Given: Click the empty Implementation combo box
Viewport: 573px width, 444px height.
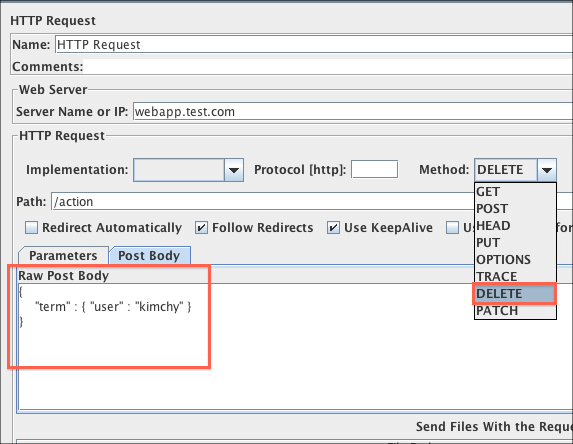Looking at the screenshot, I should [x=179, y=170].
